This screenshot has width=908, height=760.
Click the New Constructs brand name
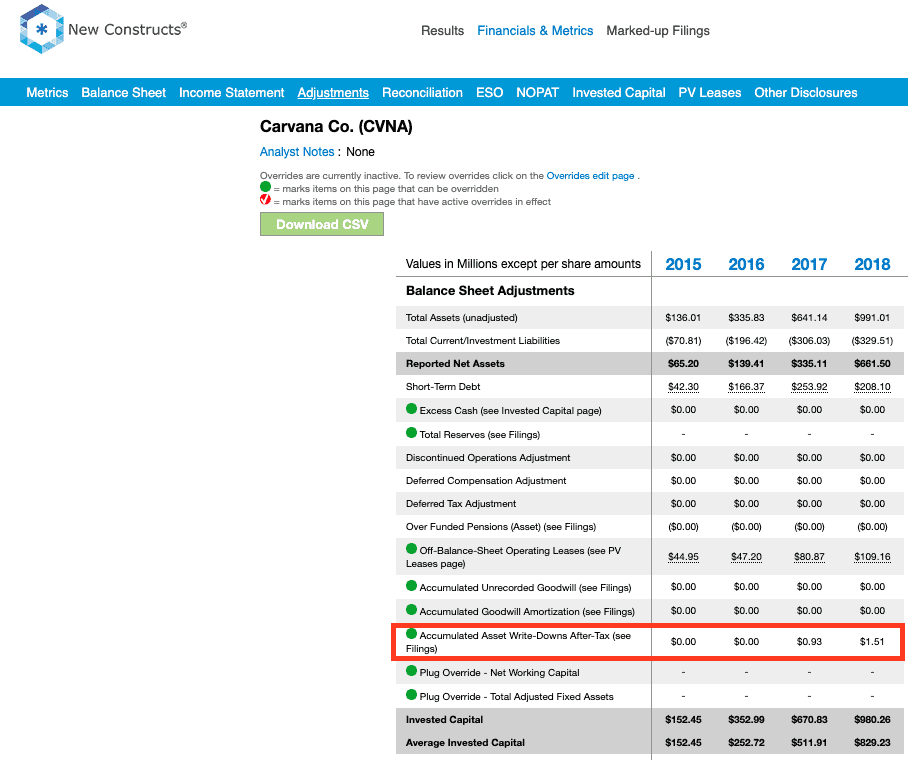tap(127, 29)
